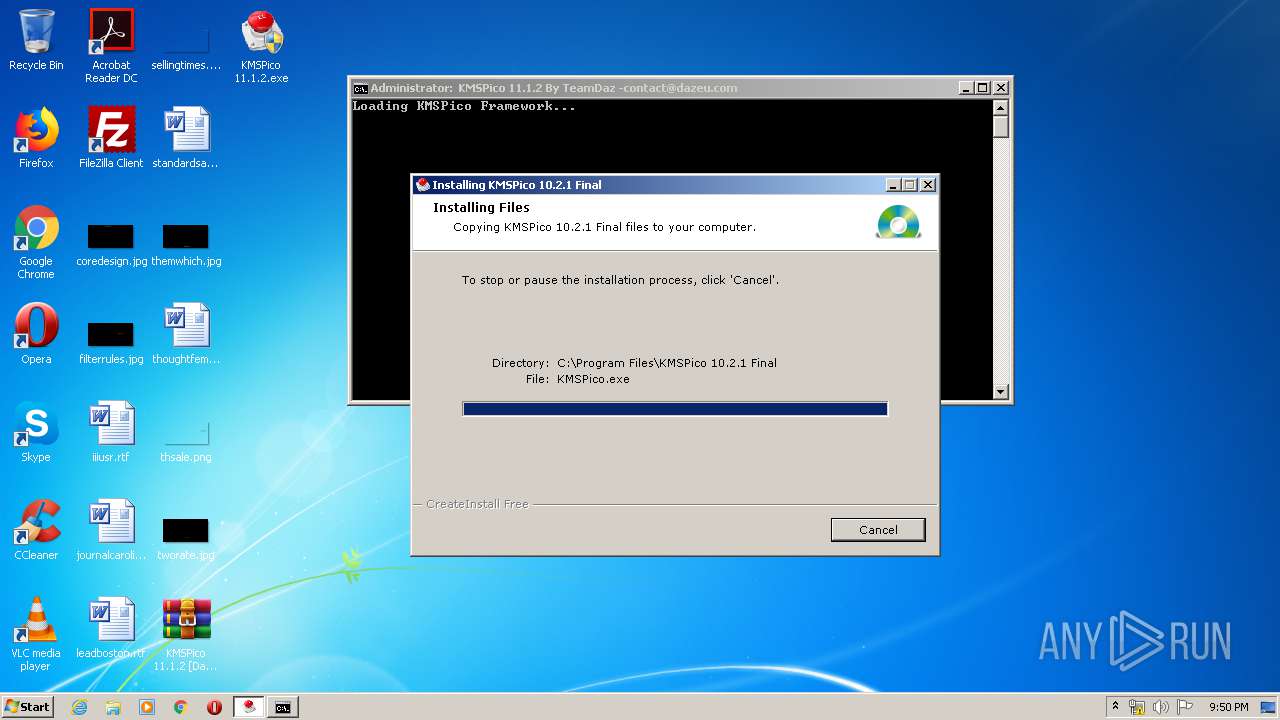This screenshot has height=720, width=1280.
Task: Click 'Loading KMSPico Framework...' console text
Action: pyautogui.click(x=464, y=106)
